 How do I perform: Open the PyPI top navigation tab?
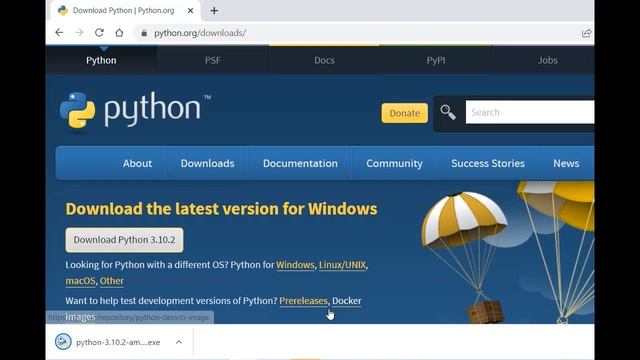[436, 60]
